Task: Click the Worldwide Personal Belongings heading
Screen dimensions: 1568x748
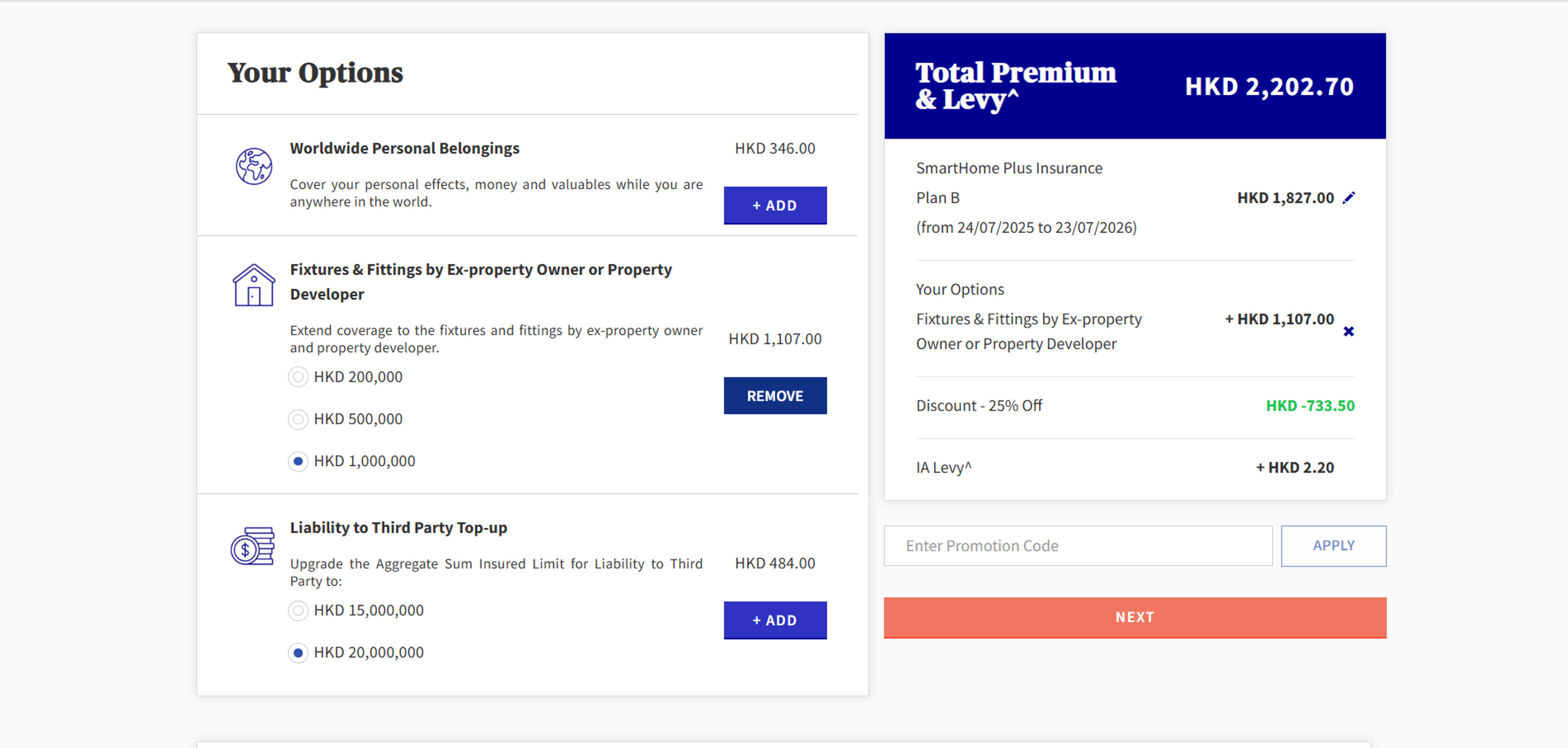Action: point(404,149)
